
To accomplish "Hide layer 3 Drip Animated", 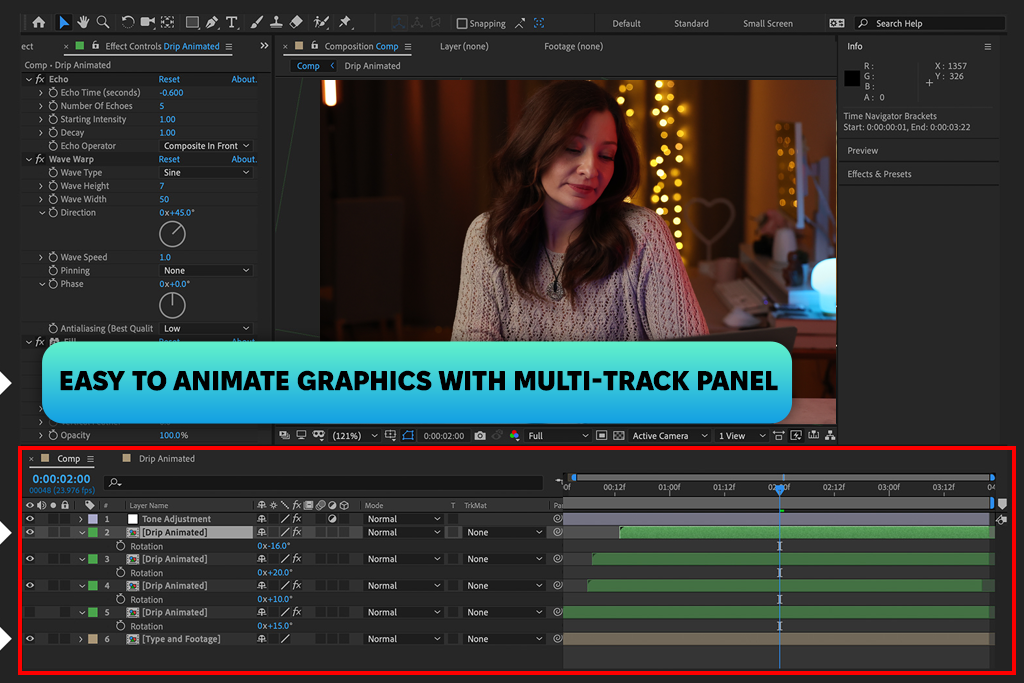I will click(29, 559).
